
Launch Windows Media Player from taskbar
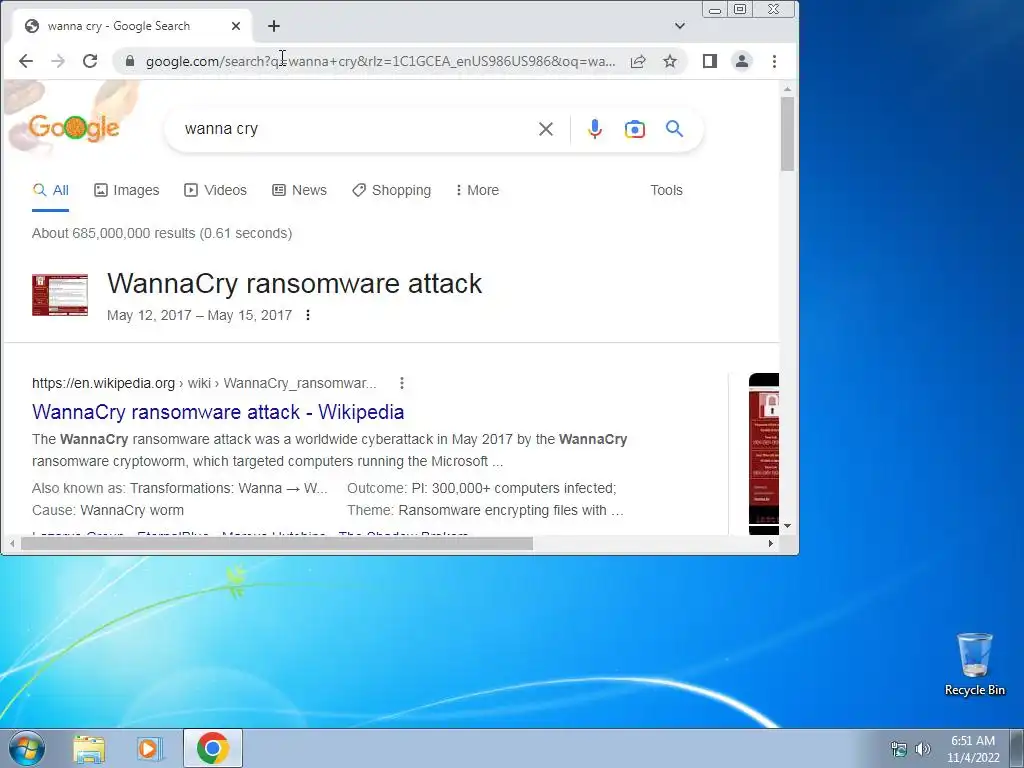point(150,748)
